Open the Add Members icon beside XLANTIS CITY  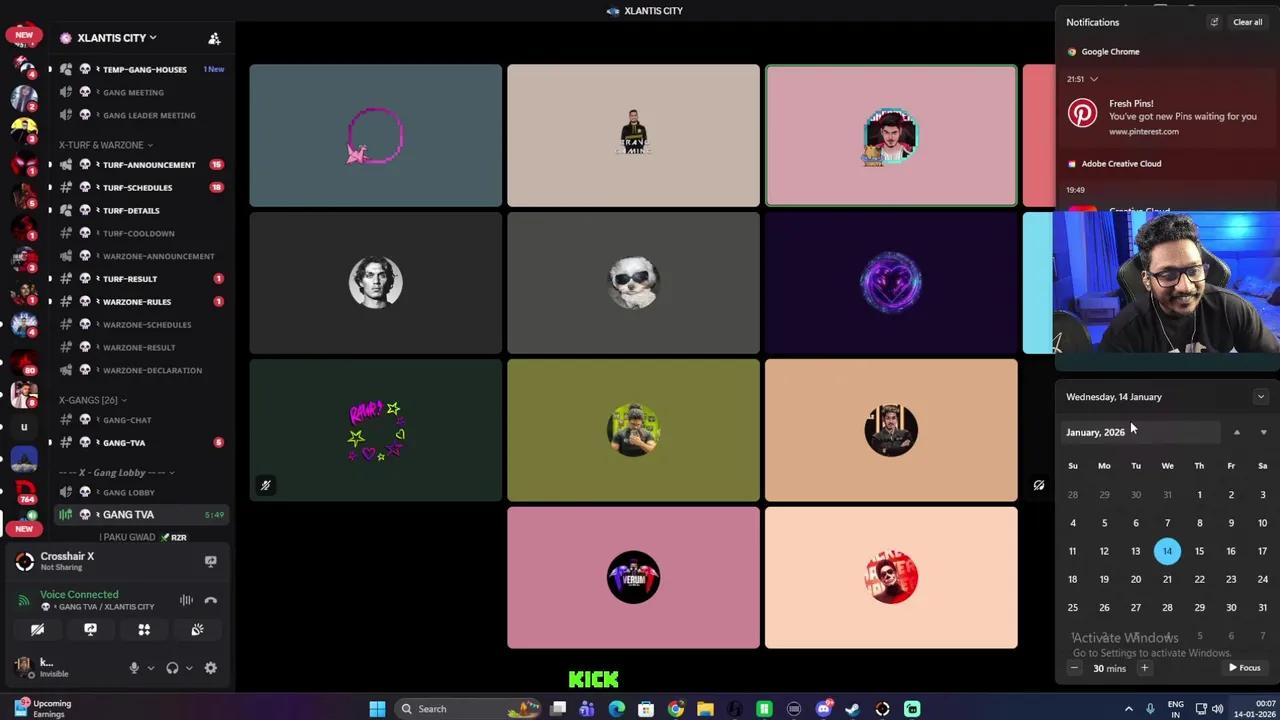click(x=214, y=38)
